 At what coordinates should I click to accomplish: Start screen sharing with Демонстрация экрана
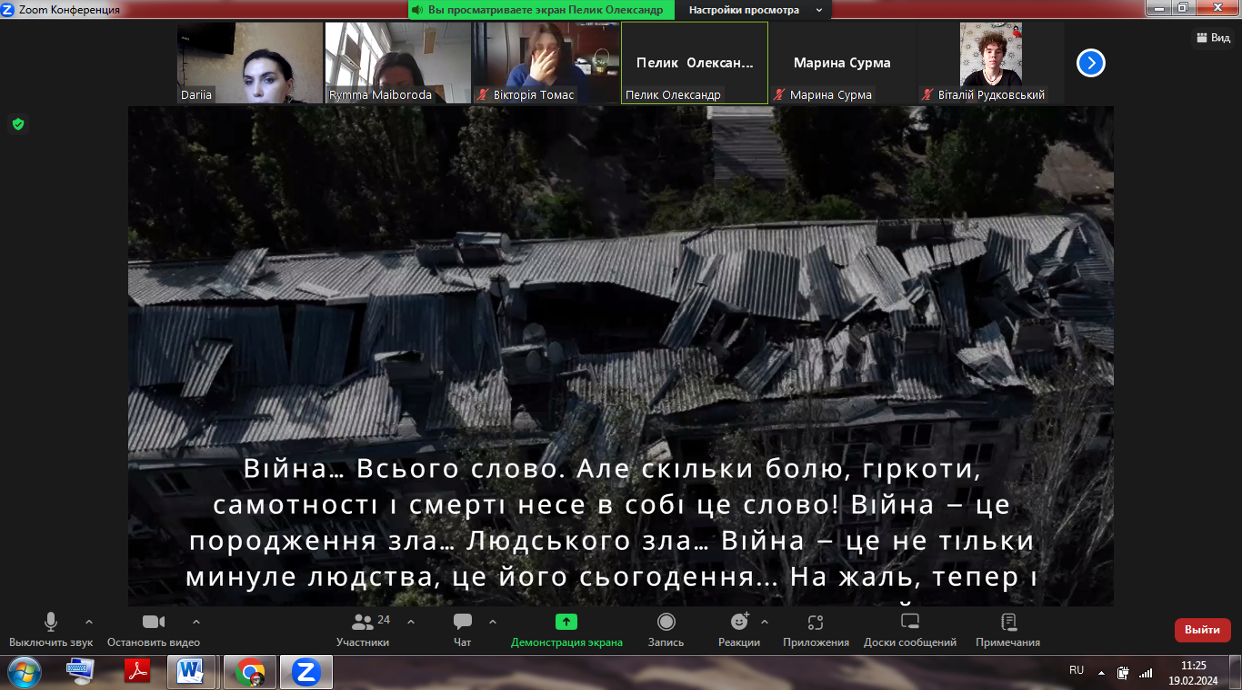(x=566, y=629)
